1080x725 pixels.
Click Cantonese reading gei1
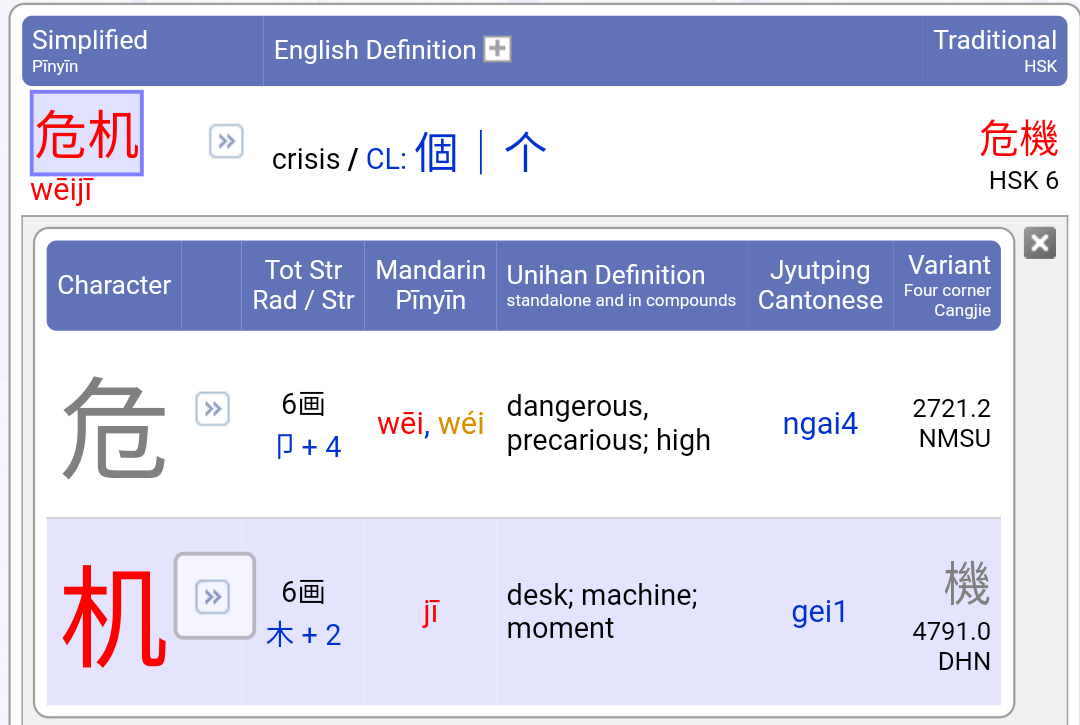pos(819,612)
